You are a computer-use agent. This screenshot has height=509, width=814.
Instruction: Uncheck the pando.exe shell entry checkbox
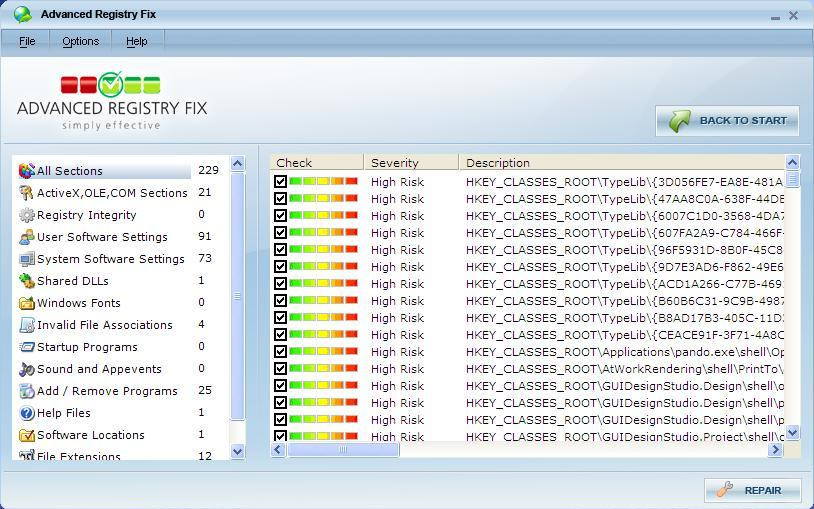coord(280,352)
